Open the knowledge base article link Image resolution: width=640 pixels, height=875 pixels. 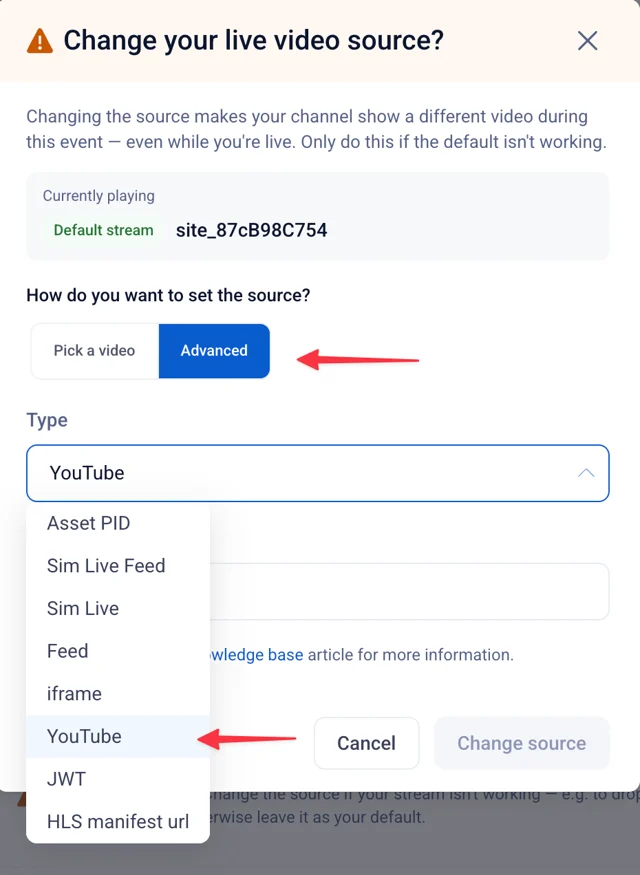257,655
